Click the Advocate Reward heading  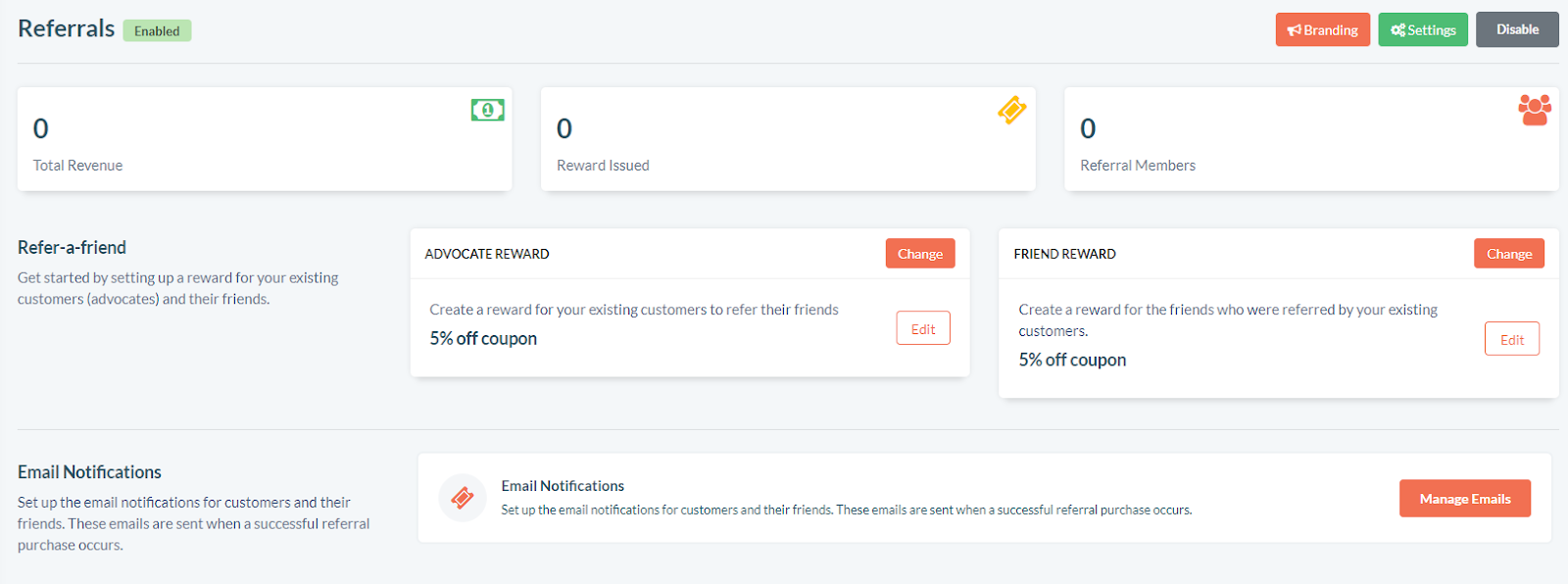(x=487, y=254)
